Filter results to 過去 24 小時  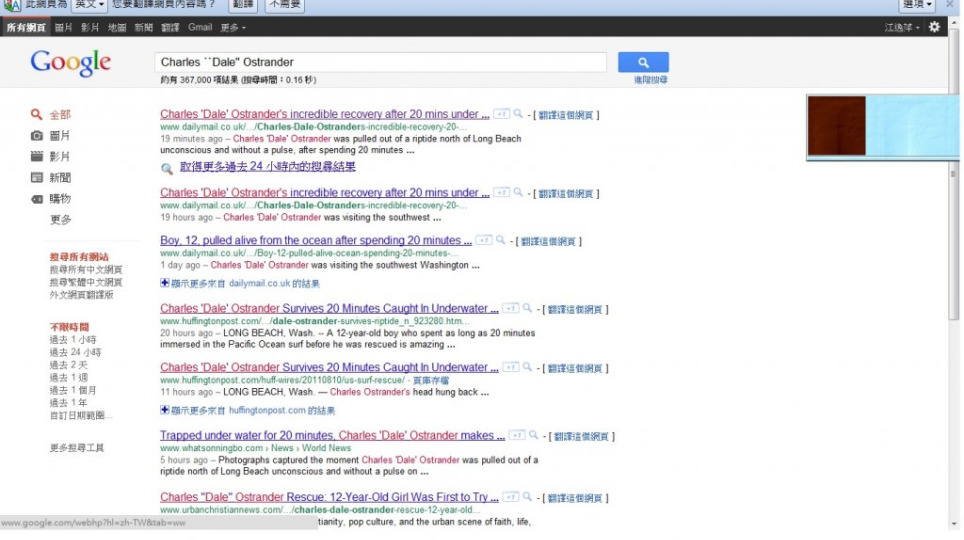coord(75,352)
